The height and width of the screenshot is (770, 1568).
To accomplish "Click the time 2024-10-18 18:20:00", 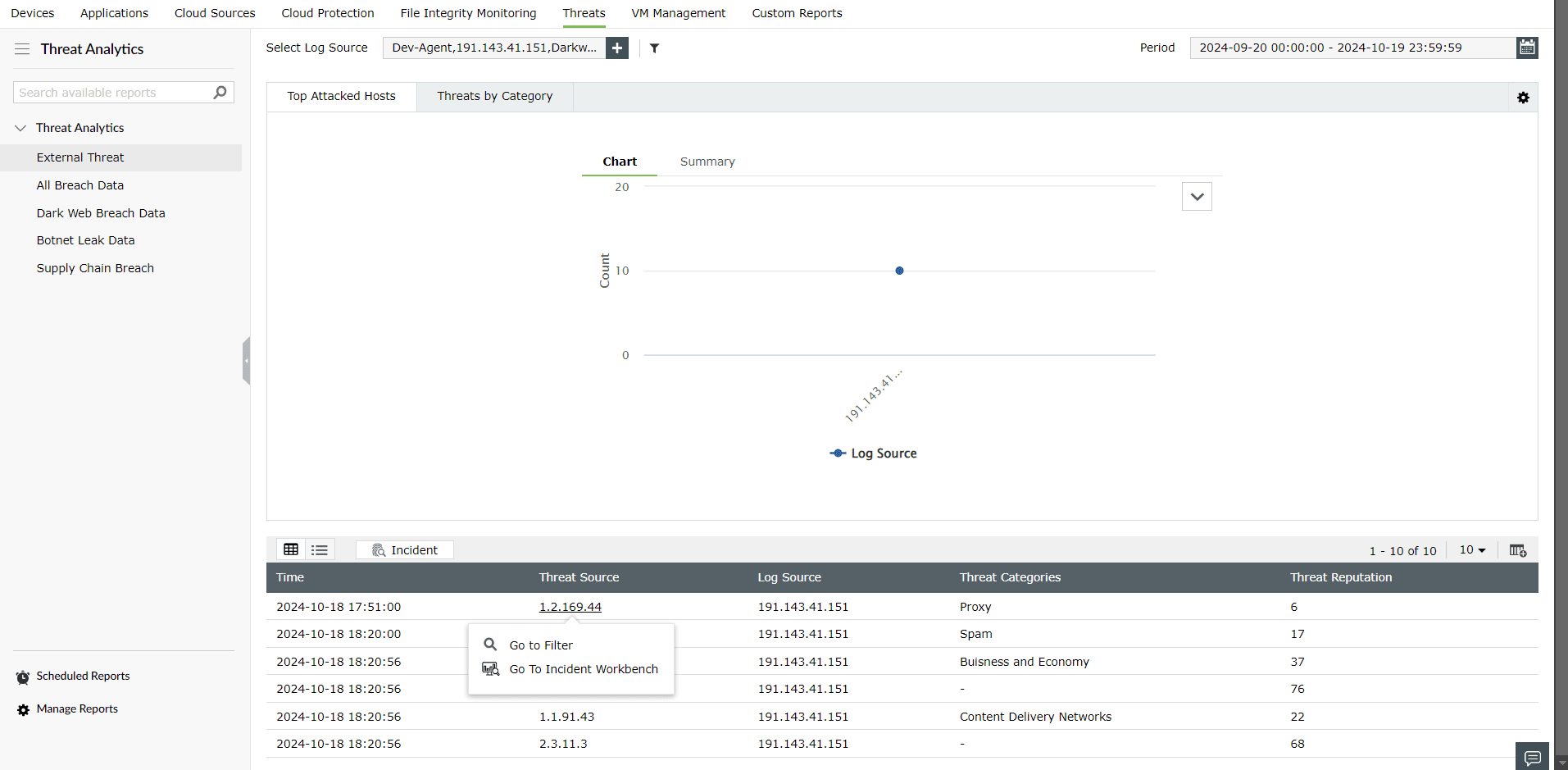I will pos(339,634).
